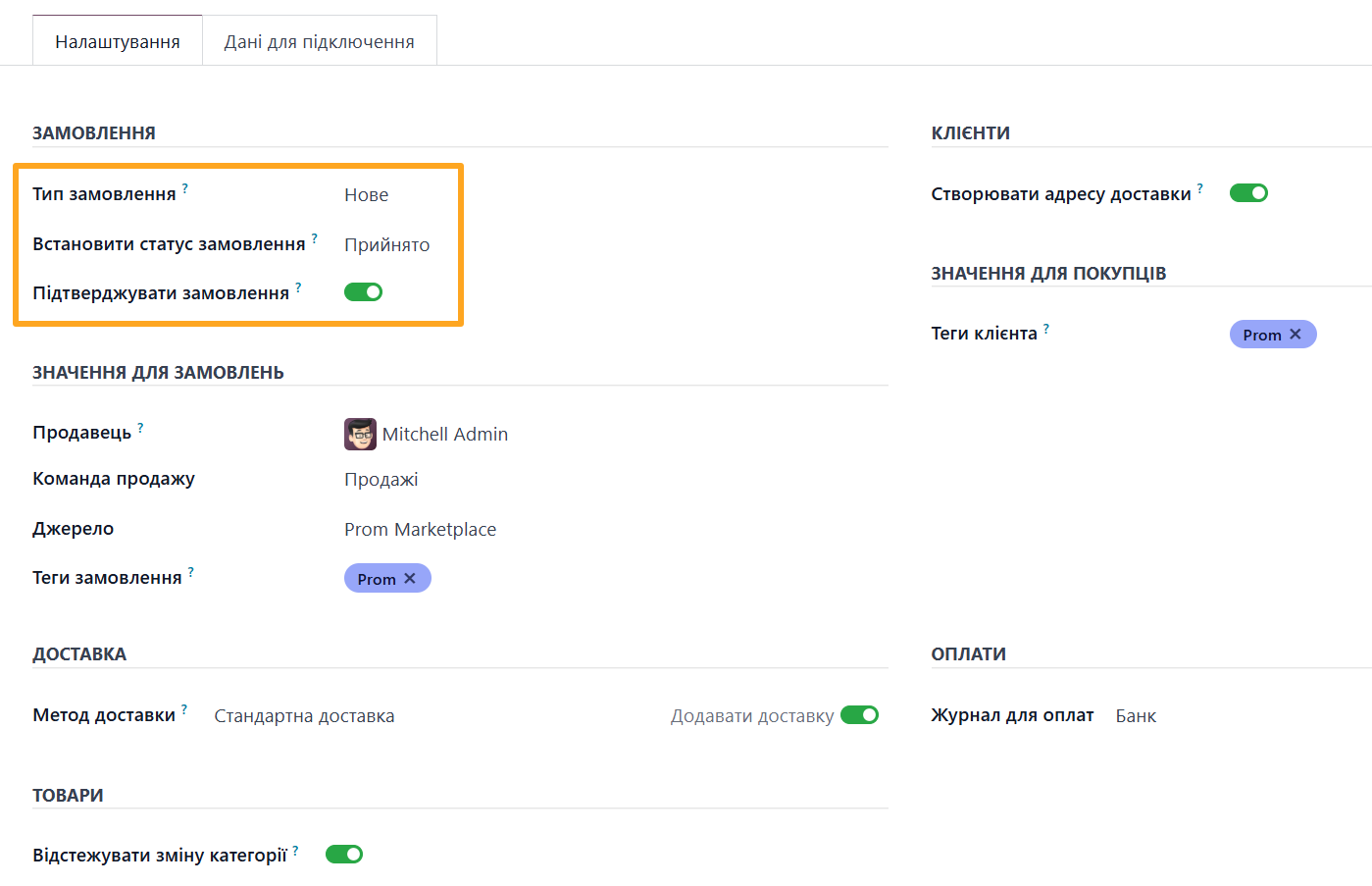Image resolution: width=1372 pixels, height=886 pixels.
Task: Click Mitchell Admin's avatar picture
Action: tap(360, 434)
